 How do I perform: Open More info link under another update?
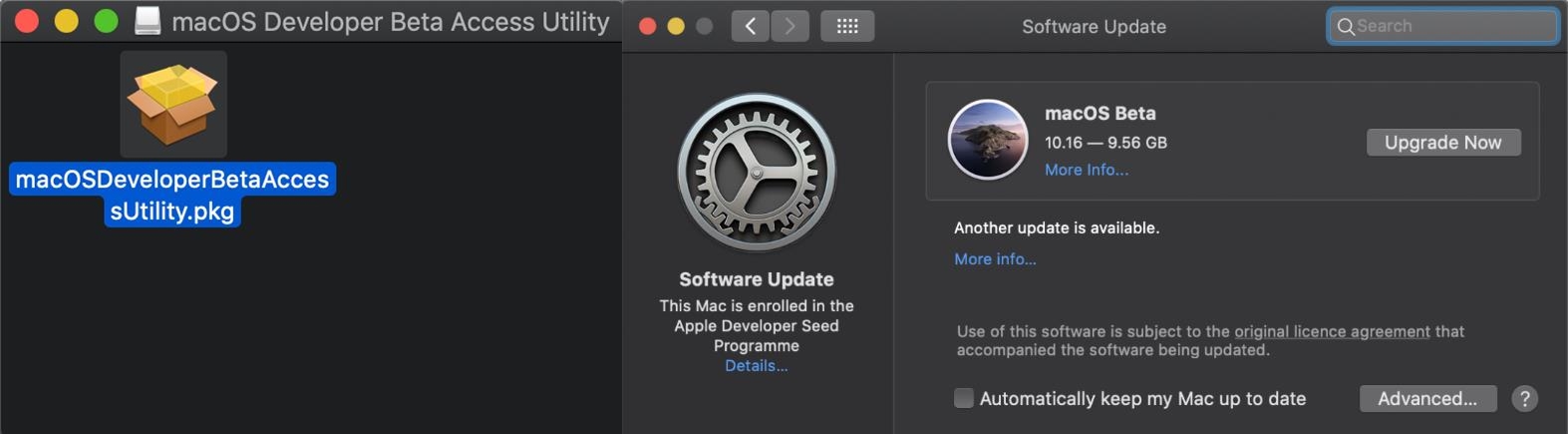pos(995,258)
